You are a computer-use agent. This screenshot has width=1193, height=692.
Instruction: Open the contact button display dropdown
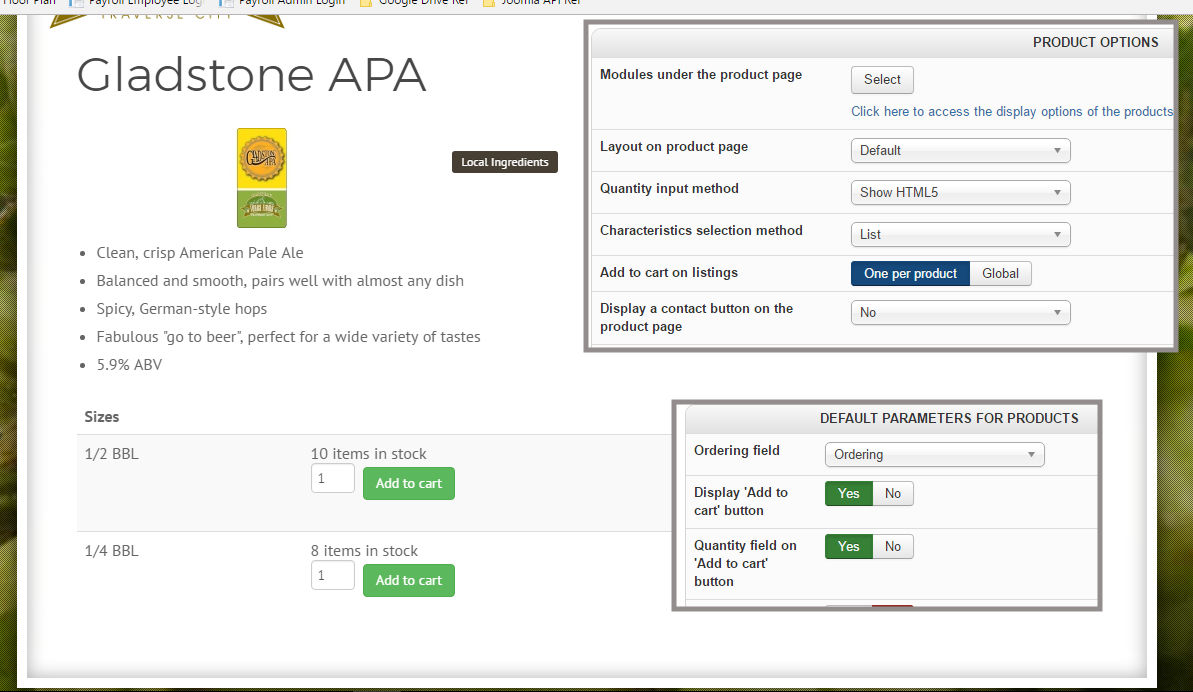pos(960,313)
